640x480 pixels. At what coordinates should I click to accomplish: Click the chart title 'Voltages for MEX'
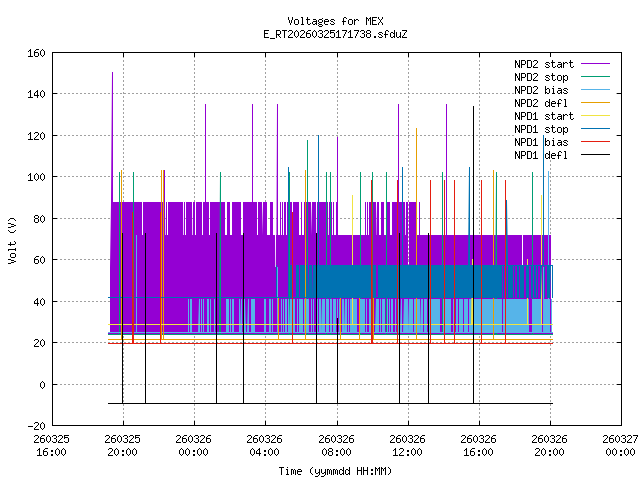[335, 21]
